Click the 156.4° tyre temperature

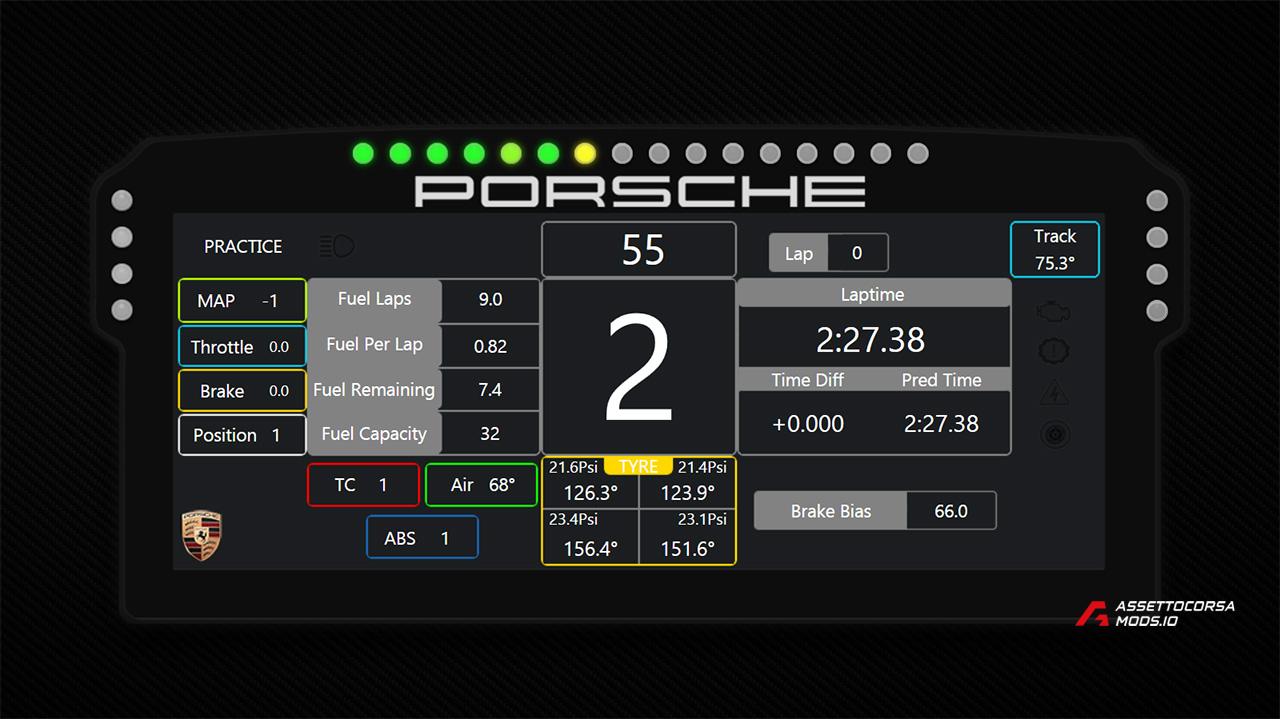pos(590,549)
